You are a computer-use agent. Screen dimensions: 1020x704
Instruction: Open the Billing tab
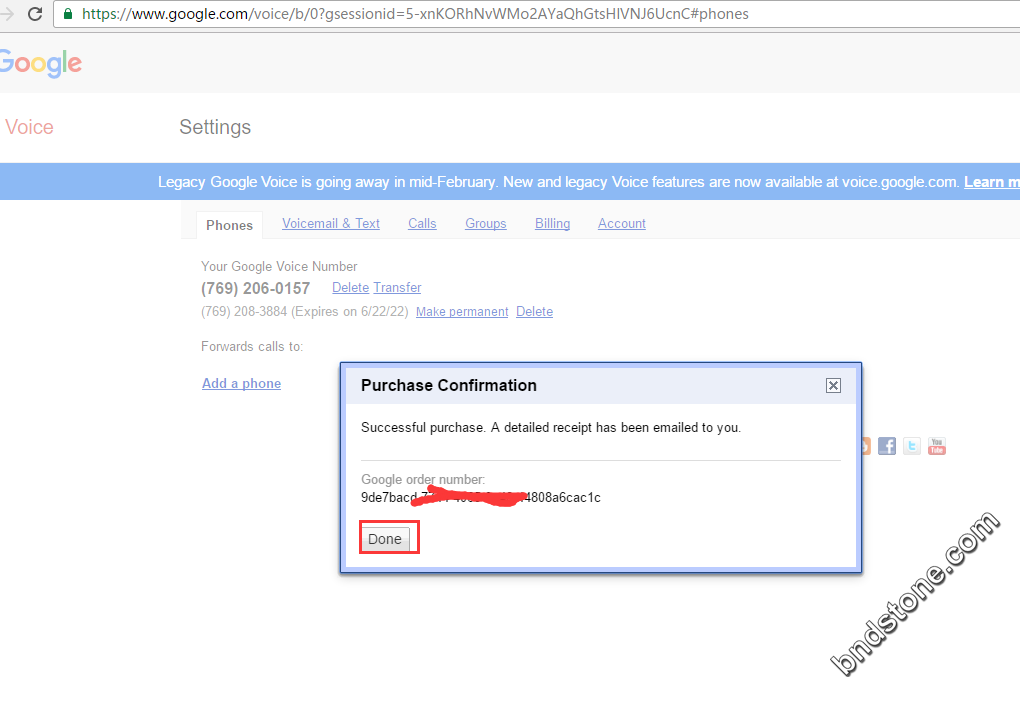[552, 223]
